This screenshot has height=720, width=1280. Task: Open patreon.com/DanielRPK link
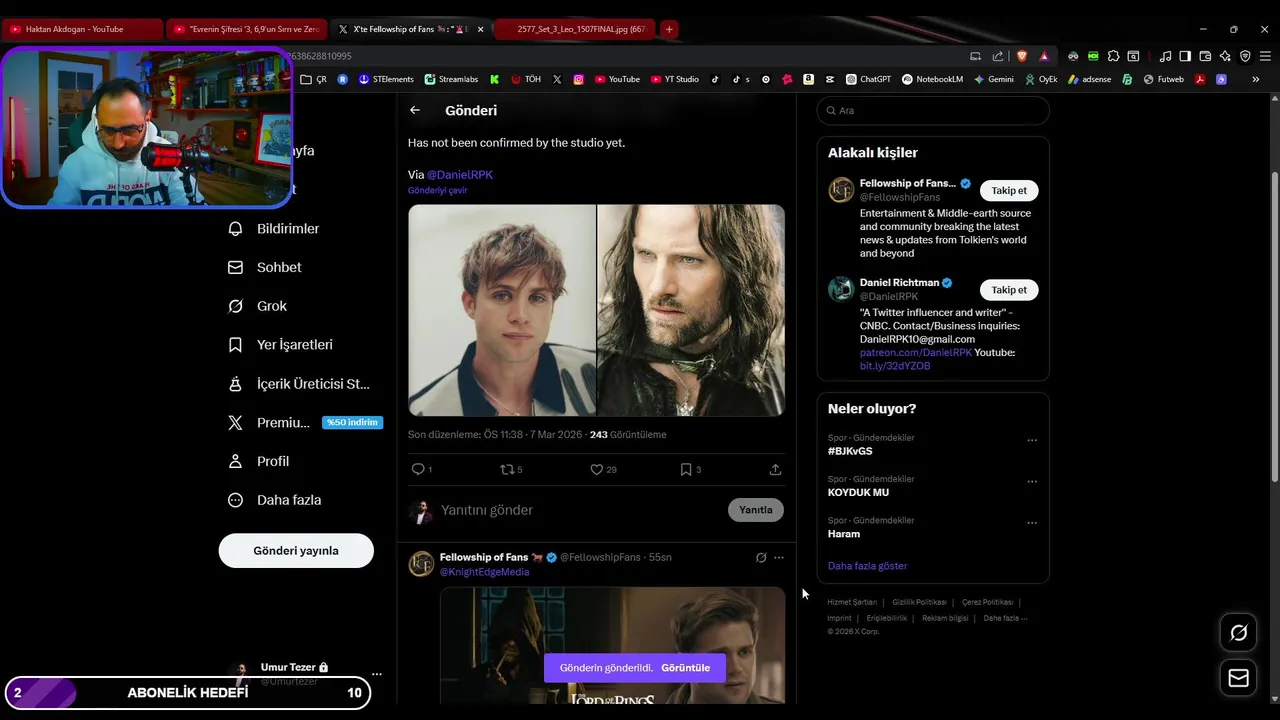pos(915,353)
